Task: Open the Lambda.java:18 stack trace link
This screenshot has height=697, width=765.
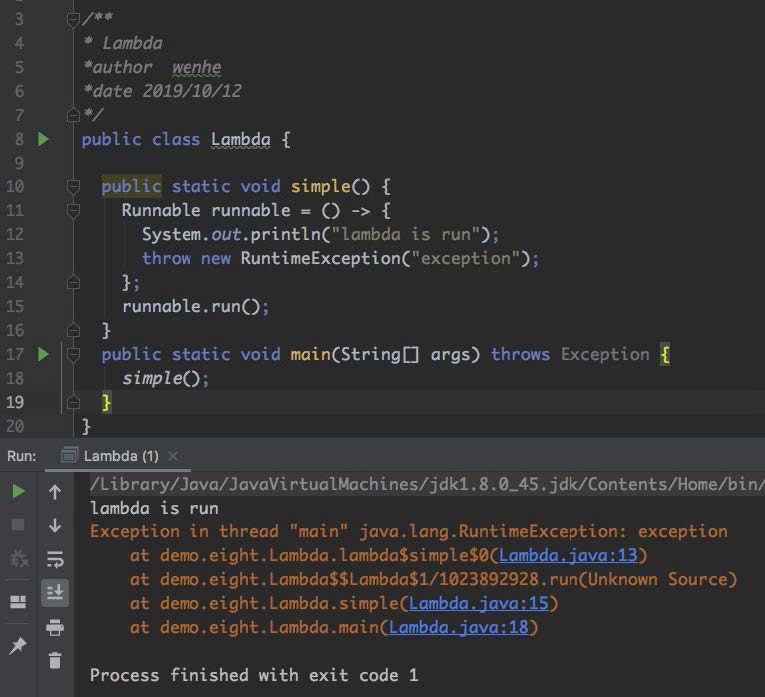Action: pyautogui.click(x=459, y=627)
